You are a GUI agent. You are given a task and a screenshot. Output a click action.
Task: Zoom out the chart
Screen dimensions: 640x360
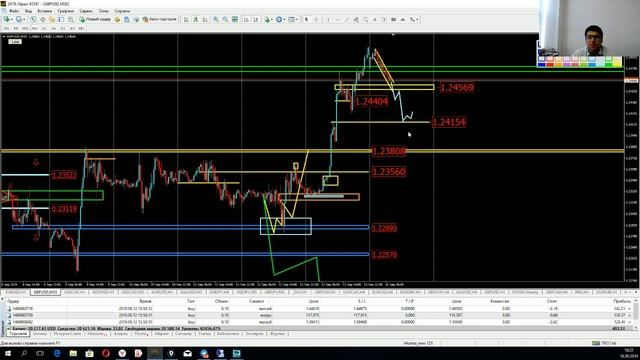225,19
